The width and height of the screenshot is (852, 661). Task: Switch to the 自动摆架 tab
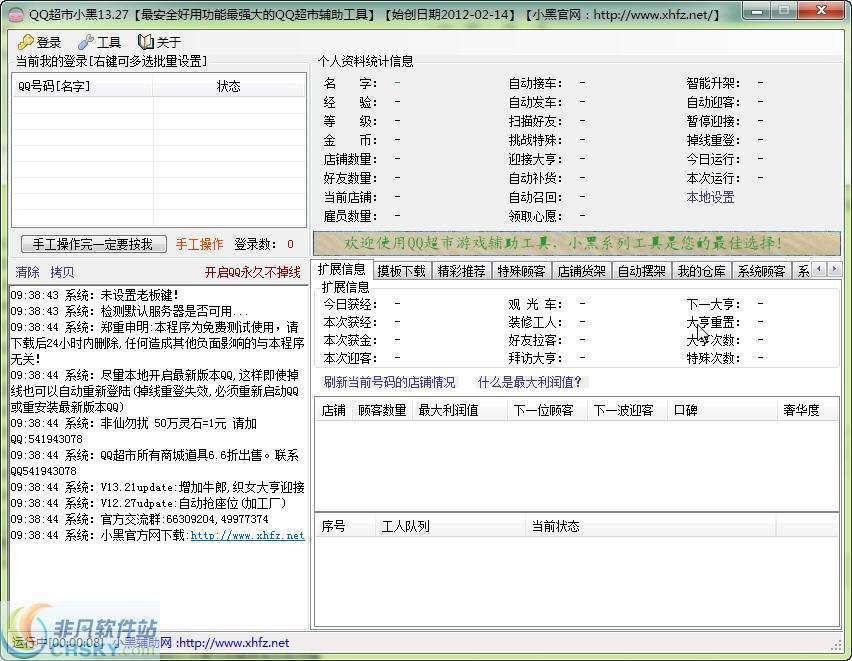tap(642, 271)
